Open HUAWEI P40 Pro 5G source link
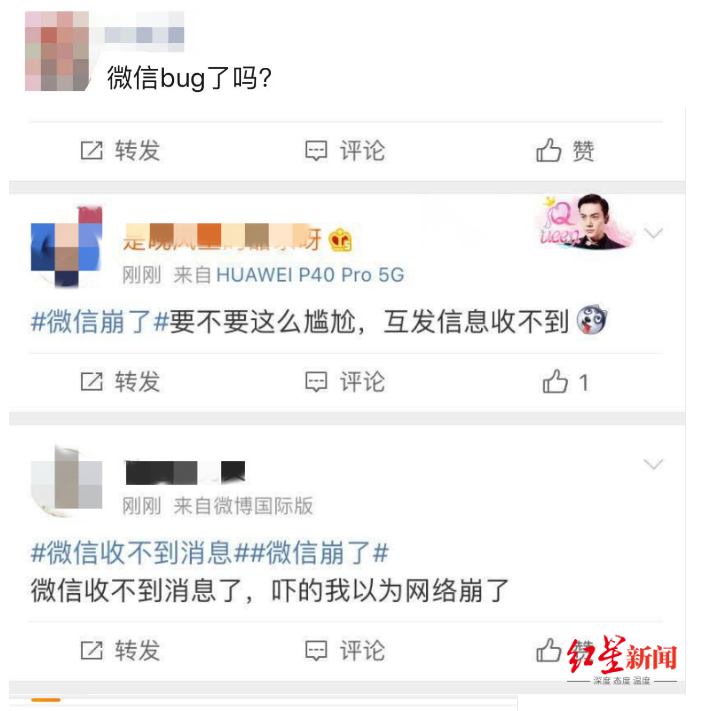This screenshot has width=721, height=711. 310,275
